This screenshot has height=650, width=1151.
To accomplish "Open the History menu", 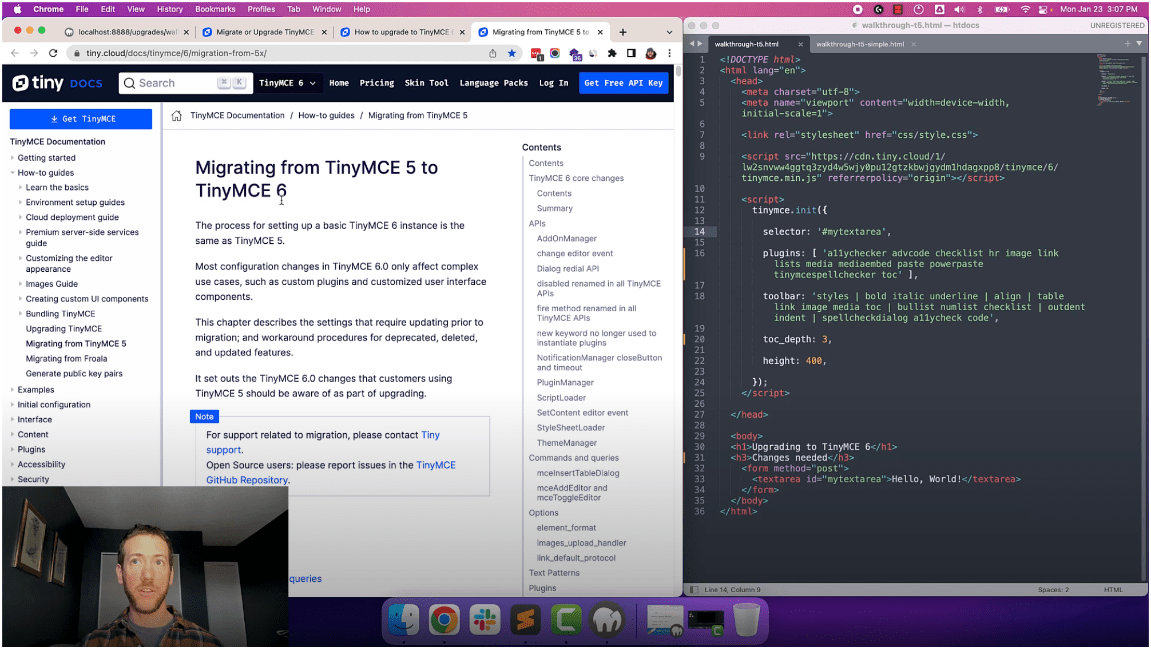I will click(170, 10).
